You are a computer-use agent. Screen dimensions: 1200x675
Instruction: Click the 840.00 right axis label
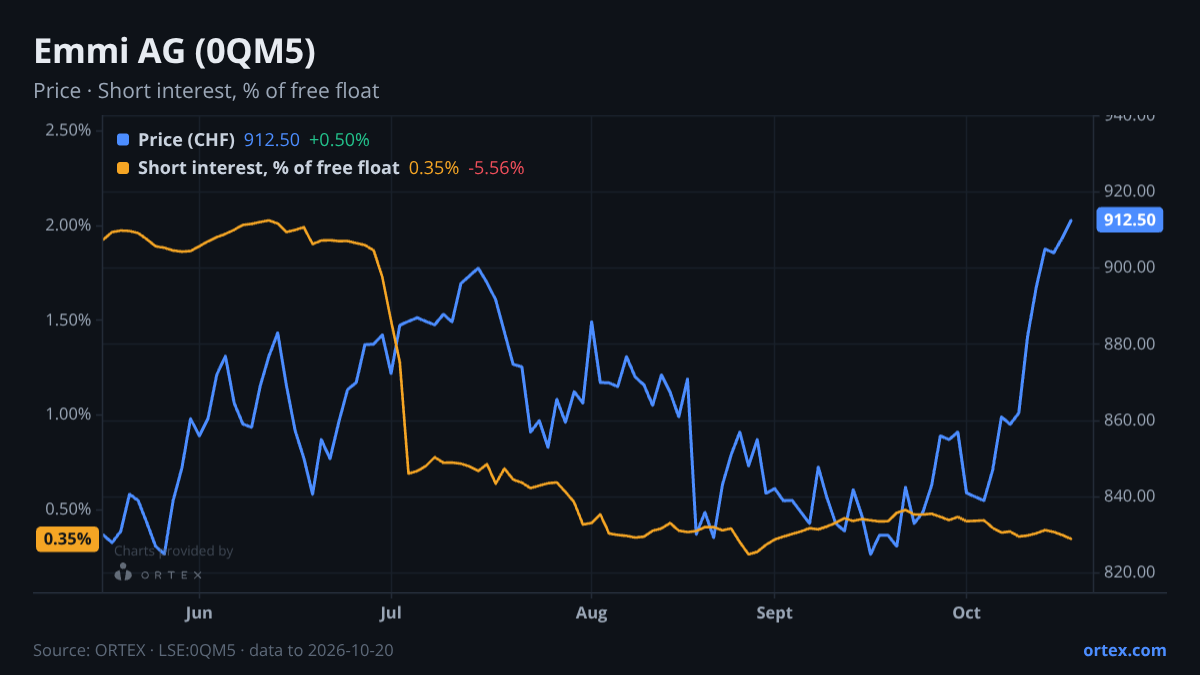pyautogui.click(x=1129, y=496)
